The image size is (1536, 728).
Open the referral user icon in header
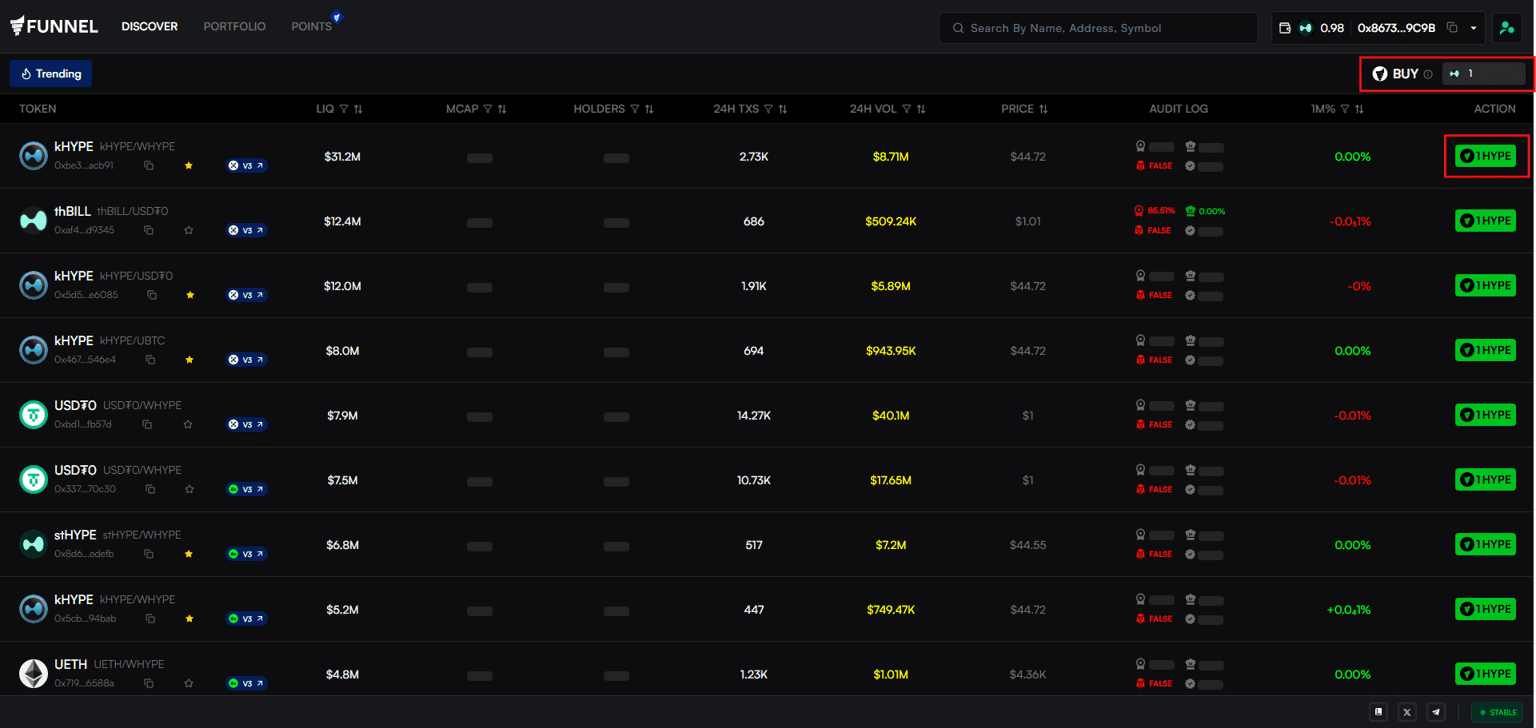pyautogui.click(x=1506, y=28)
